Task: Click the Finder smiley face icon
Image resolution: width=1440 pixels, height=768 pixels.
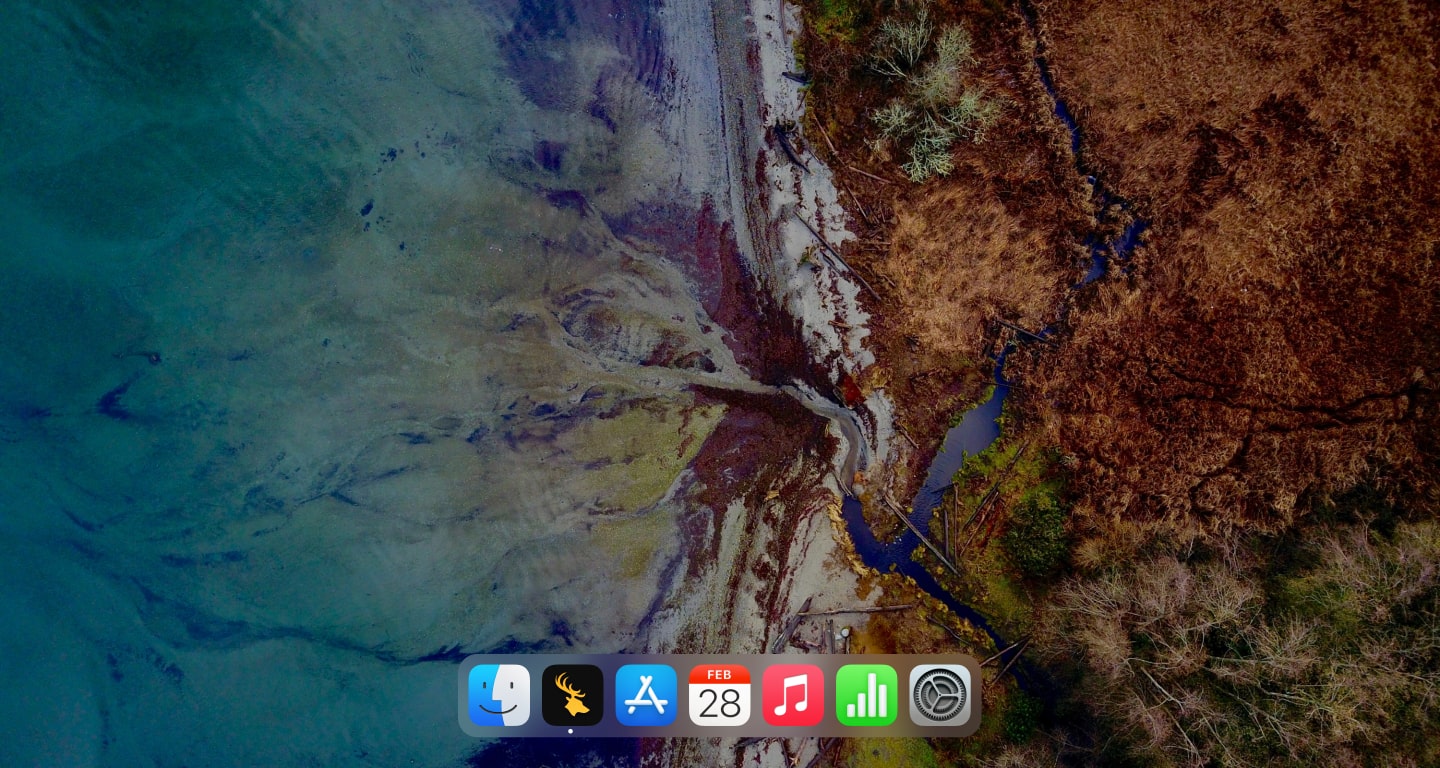Action: [498, 694]
